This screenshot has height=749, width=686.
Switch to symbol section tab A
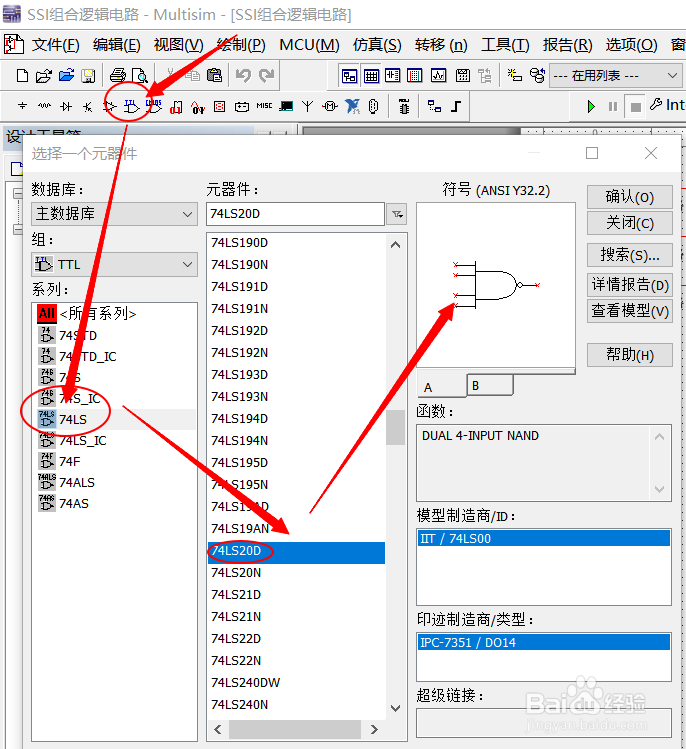[x=442, y=386]
